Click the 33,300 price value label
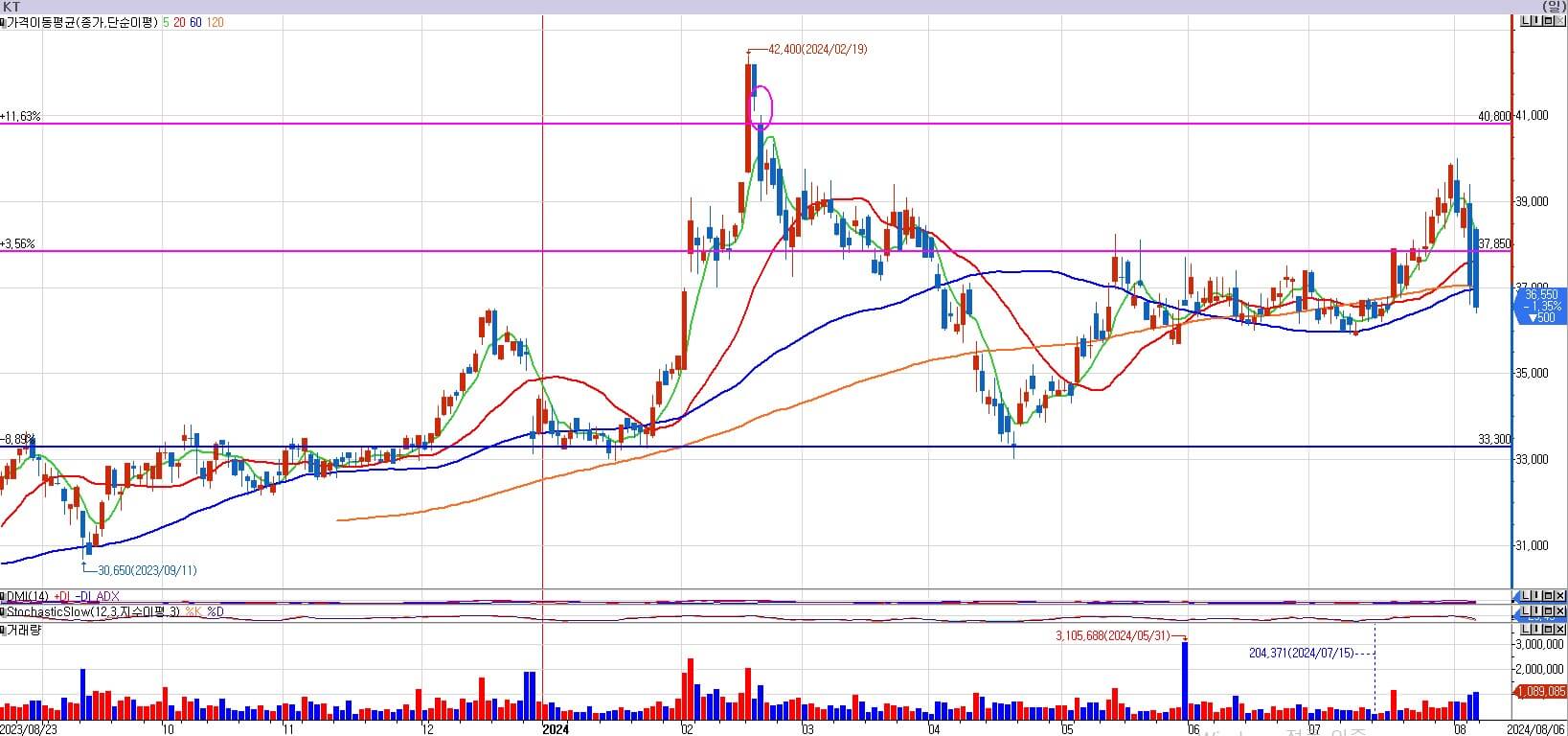Screen dimensions: 1568x736 click(1494, 439)
